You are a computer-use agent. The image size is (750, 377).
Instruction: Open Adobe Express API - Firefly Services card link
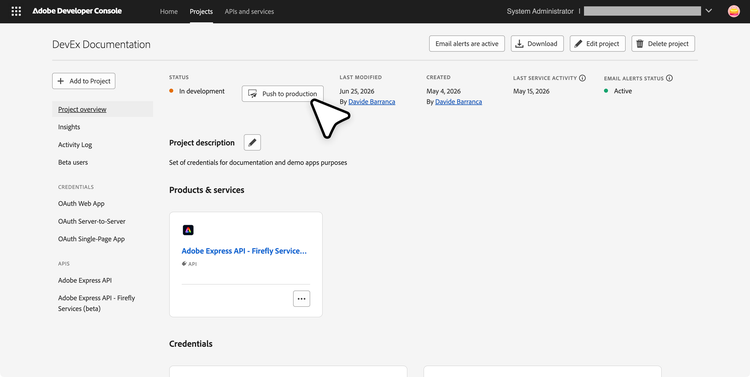point(244,251)
